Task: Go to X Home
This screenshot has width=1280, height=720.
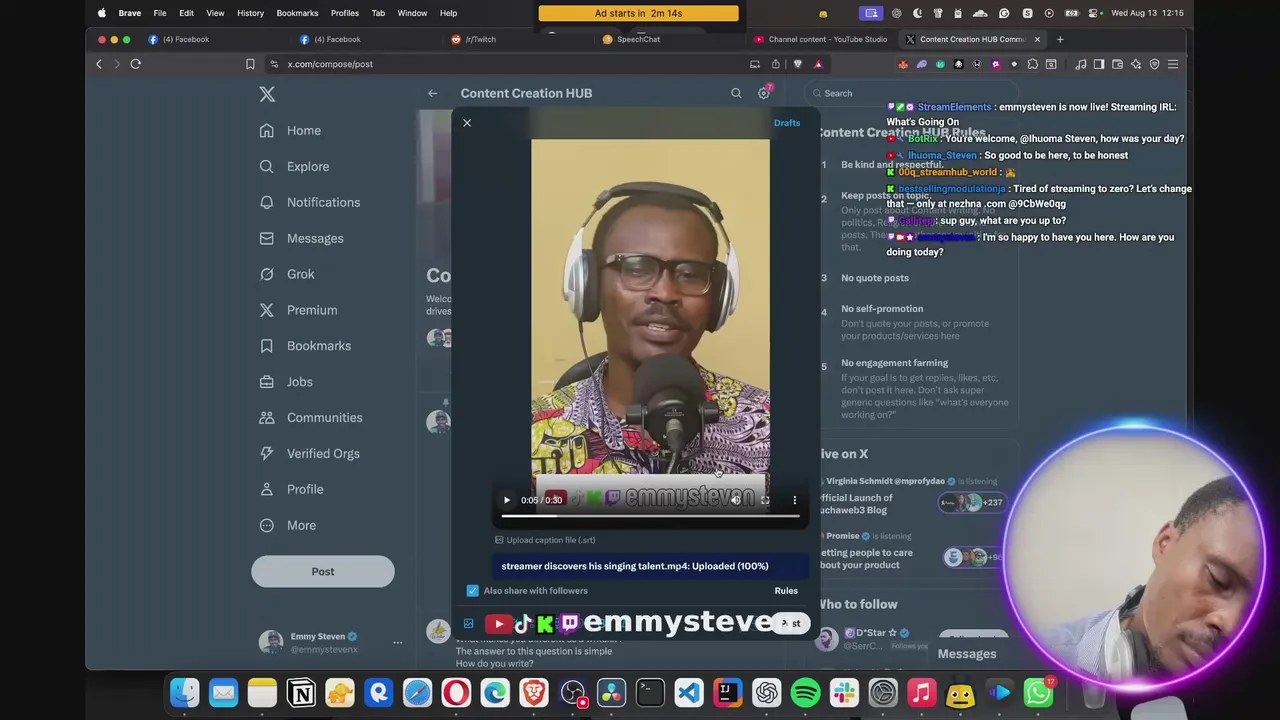Action: click(x=291, y=131)
